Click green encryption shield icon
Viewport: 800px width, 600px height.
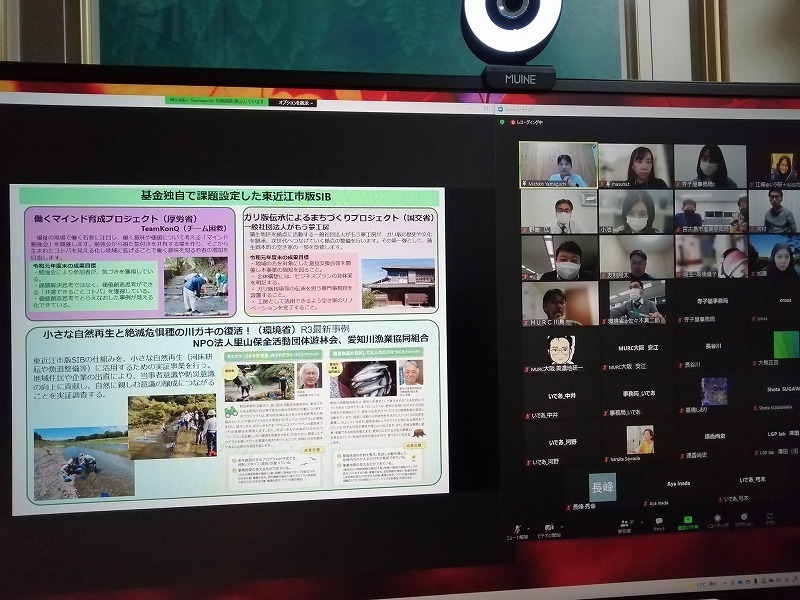[503, 122]
